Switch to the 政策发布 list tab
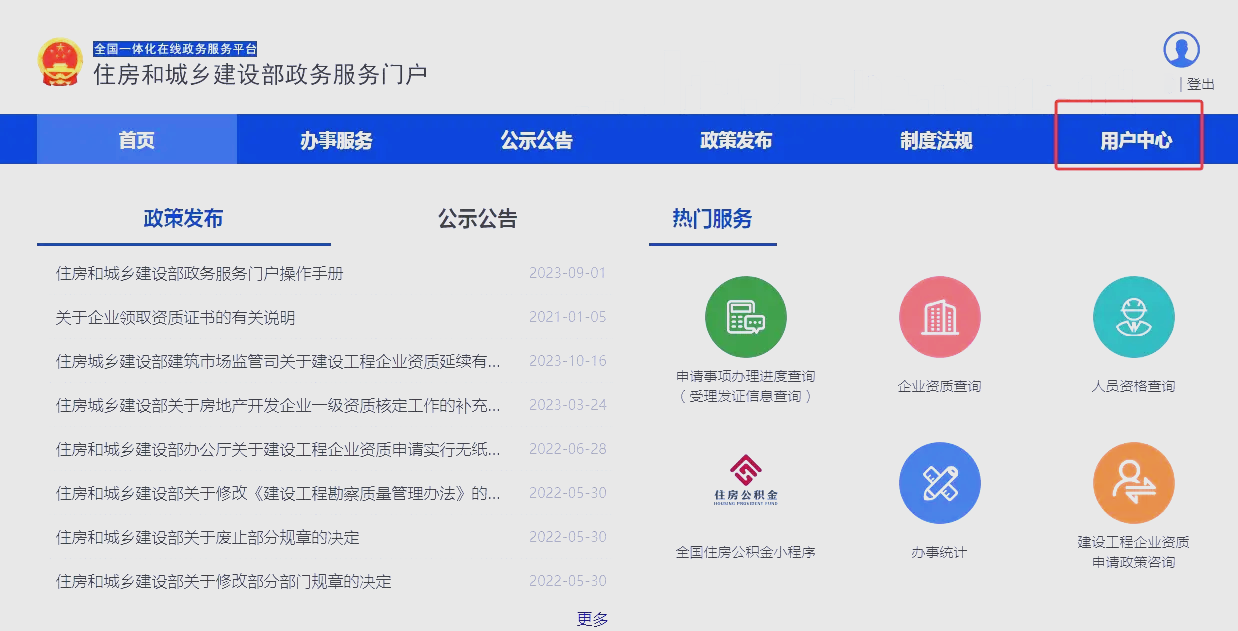Image resolution: width=1238 pixels, height=631 pixels. coord(183,218)
